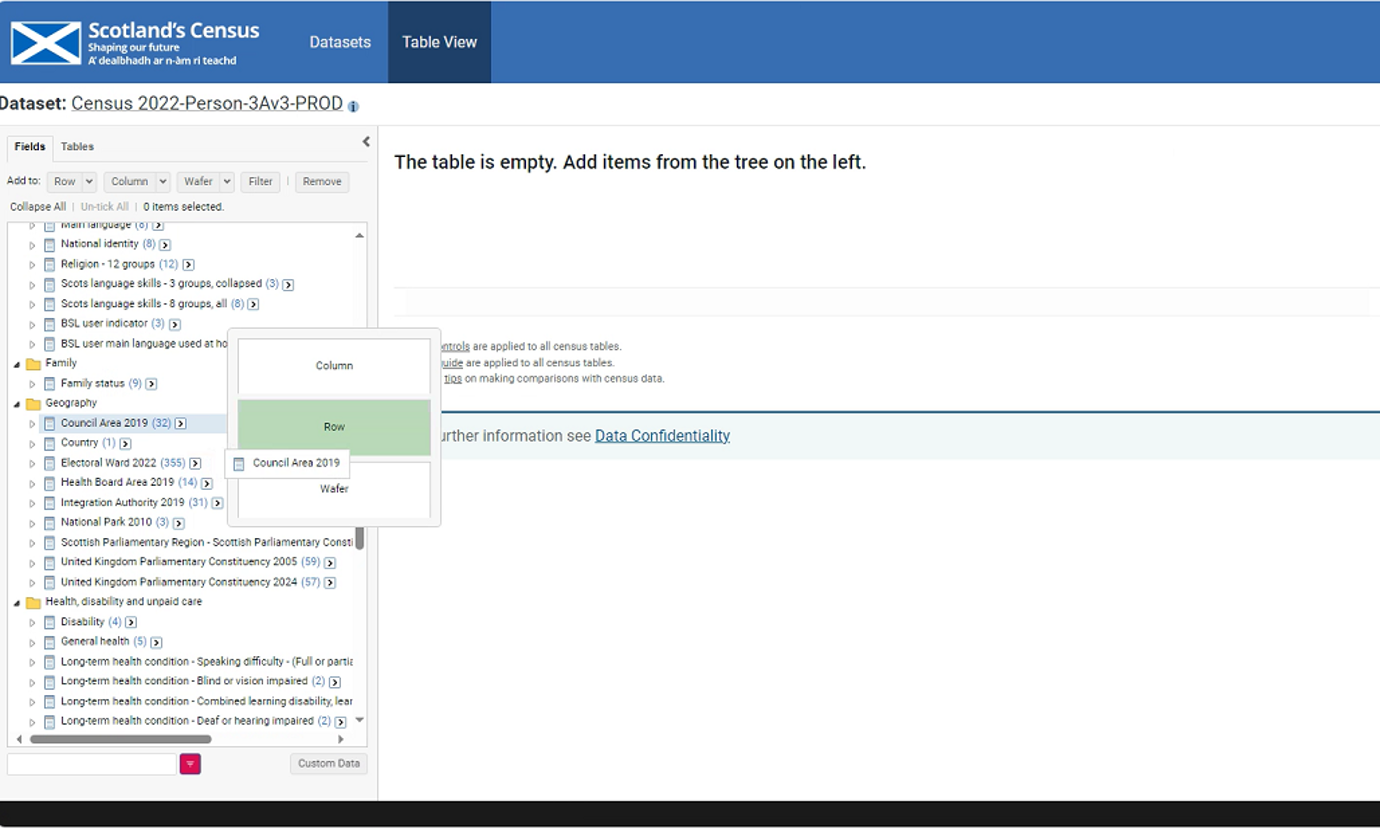Click arrow box beside Religion - 12 groups
1380x828 pixels.
[x=188, y=265]
